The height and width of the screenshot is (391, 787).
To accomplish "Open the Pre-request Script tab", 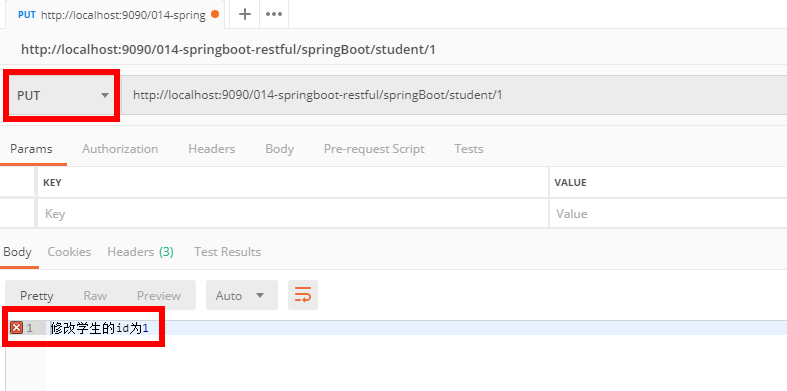I will [x=374, y=149].
